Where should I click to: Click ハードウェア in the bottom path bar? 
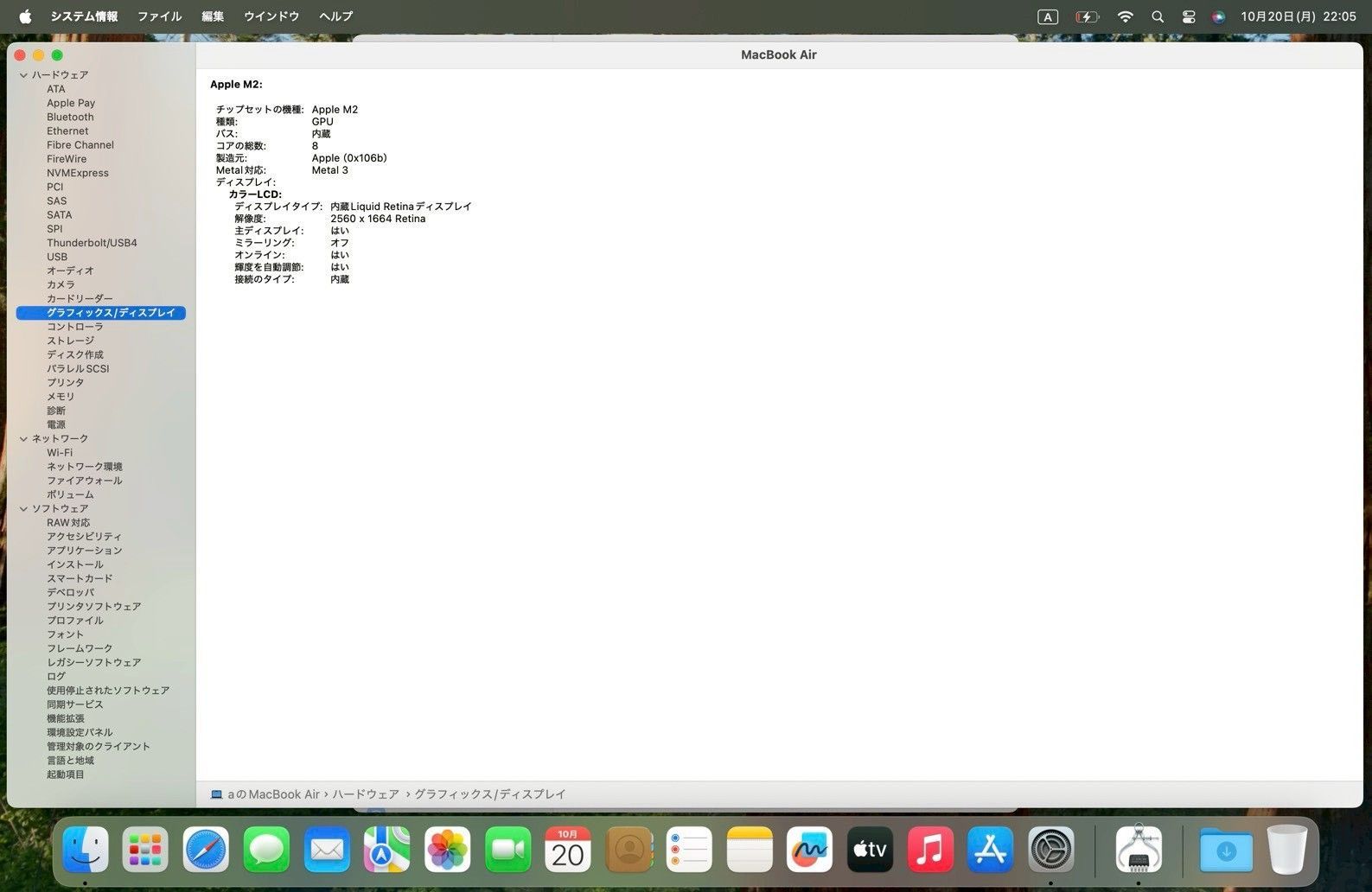coord(366,794)
